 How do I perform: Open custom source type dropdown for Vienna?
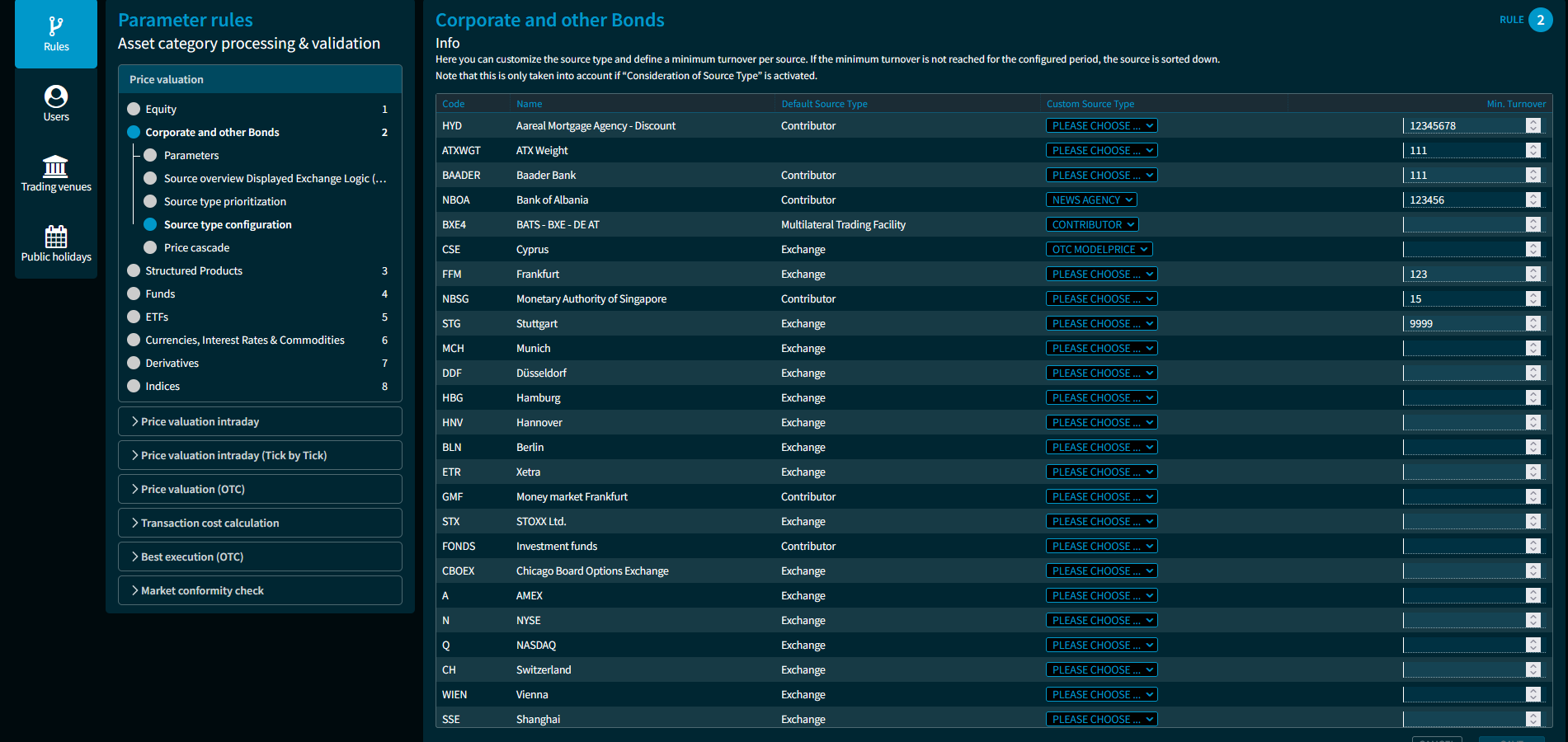(x=1101, y=694)
